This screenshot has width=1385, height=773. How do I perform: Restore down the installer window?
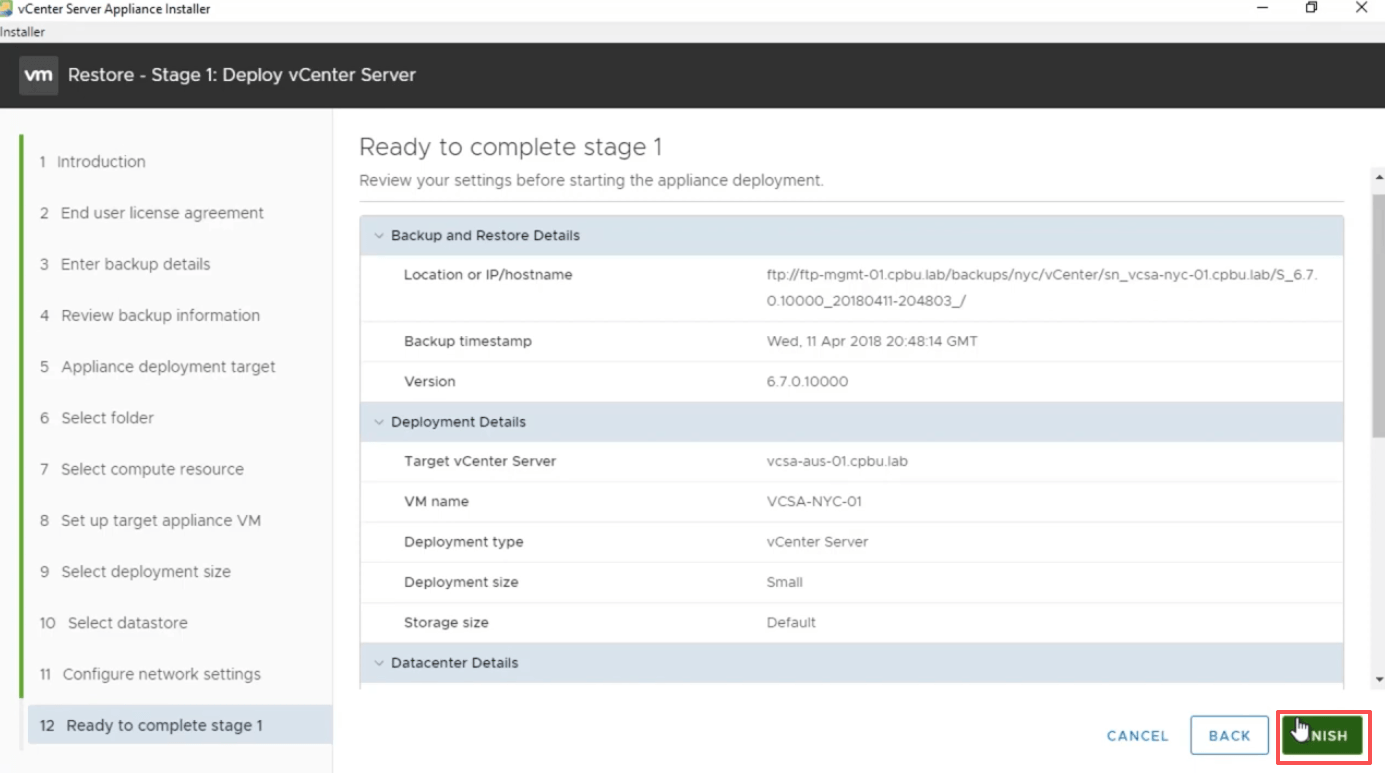[1312, 9]
